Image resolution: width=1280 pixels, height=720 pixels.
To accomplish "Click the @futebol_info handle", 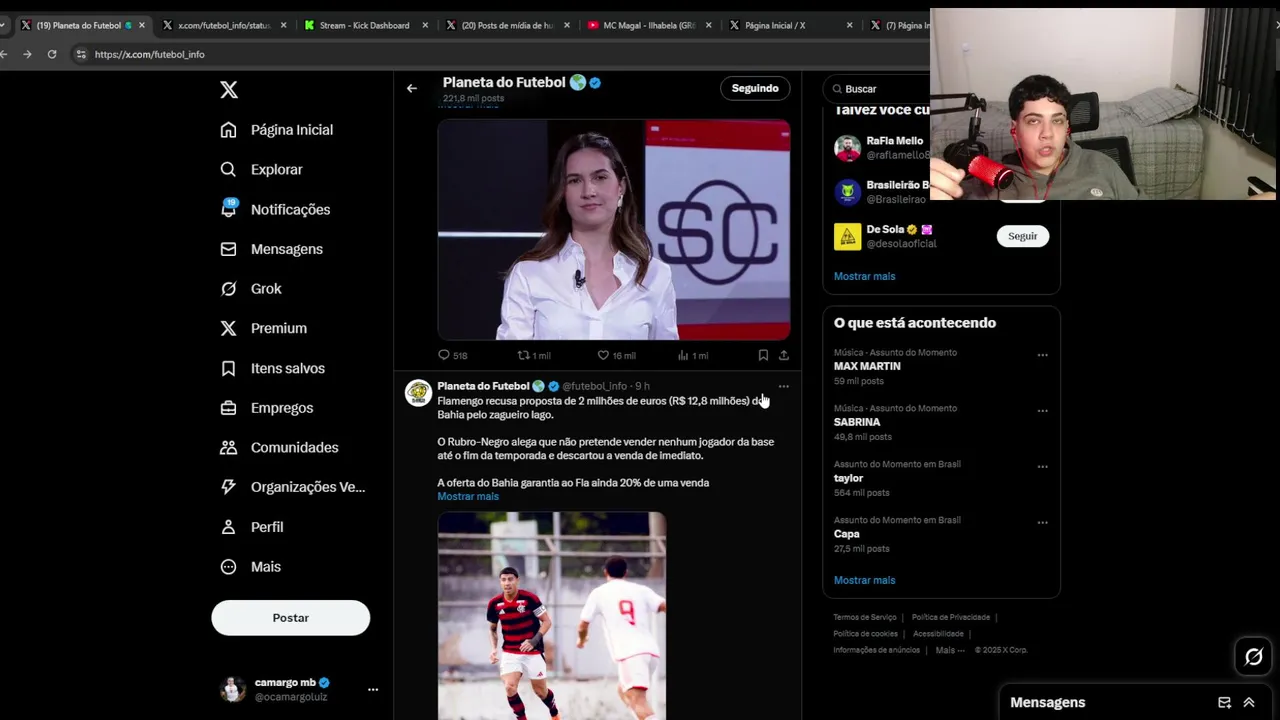I will [594, 386].
